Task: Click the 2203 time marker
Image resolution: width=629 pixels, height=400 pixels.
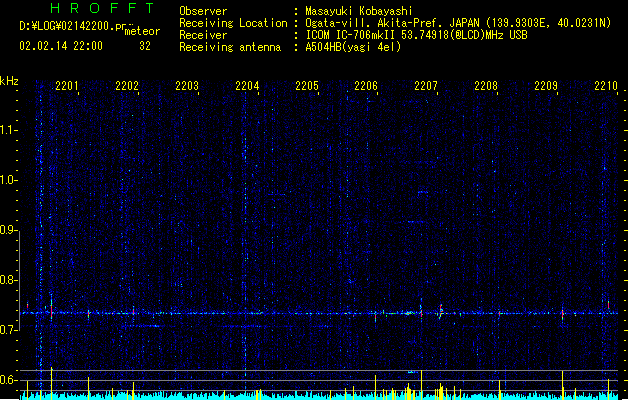Action: coord(187,86)
